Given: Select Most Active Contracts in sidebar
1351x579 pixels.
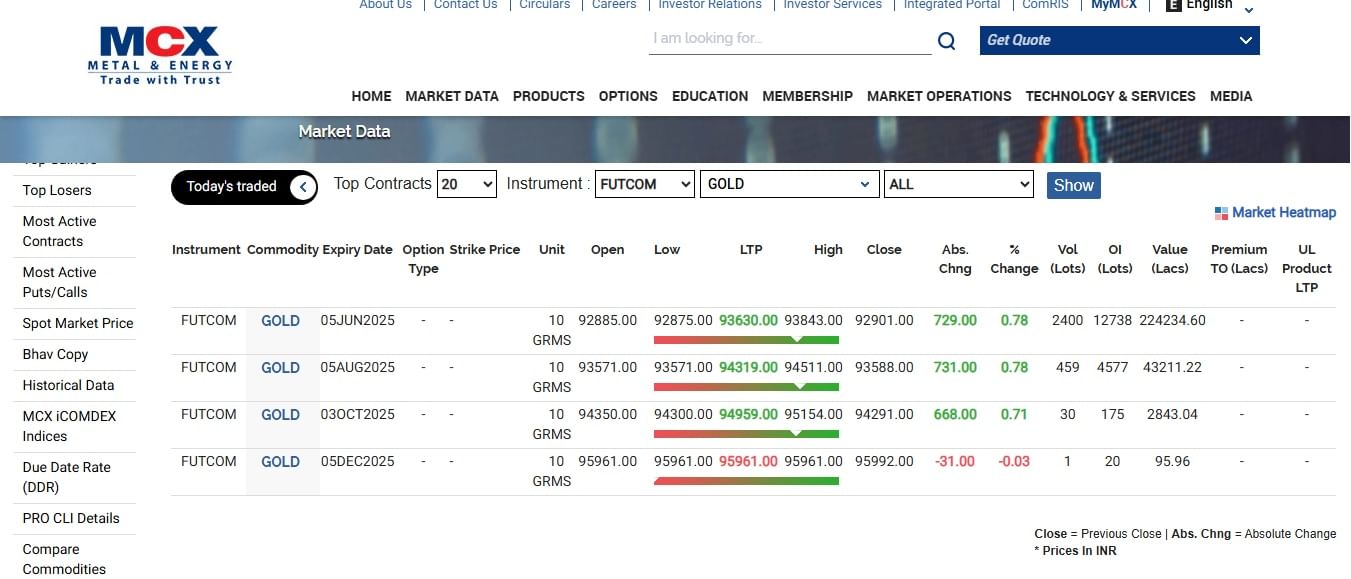Looking at the screenshot, I should click(x=60, y=231).
